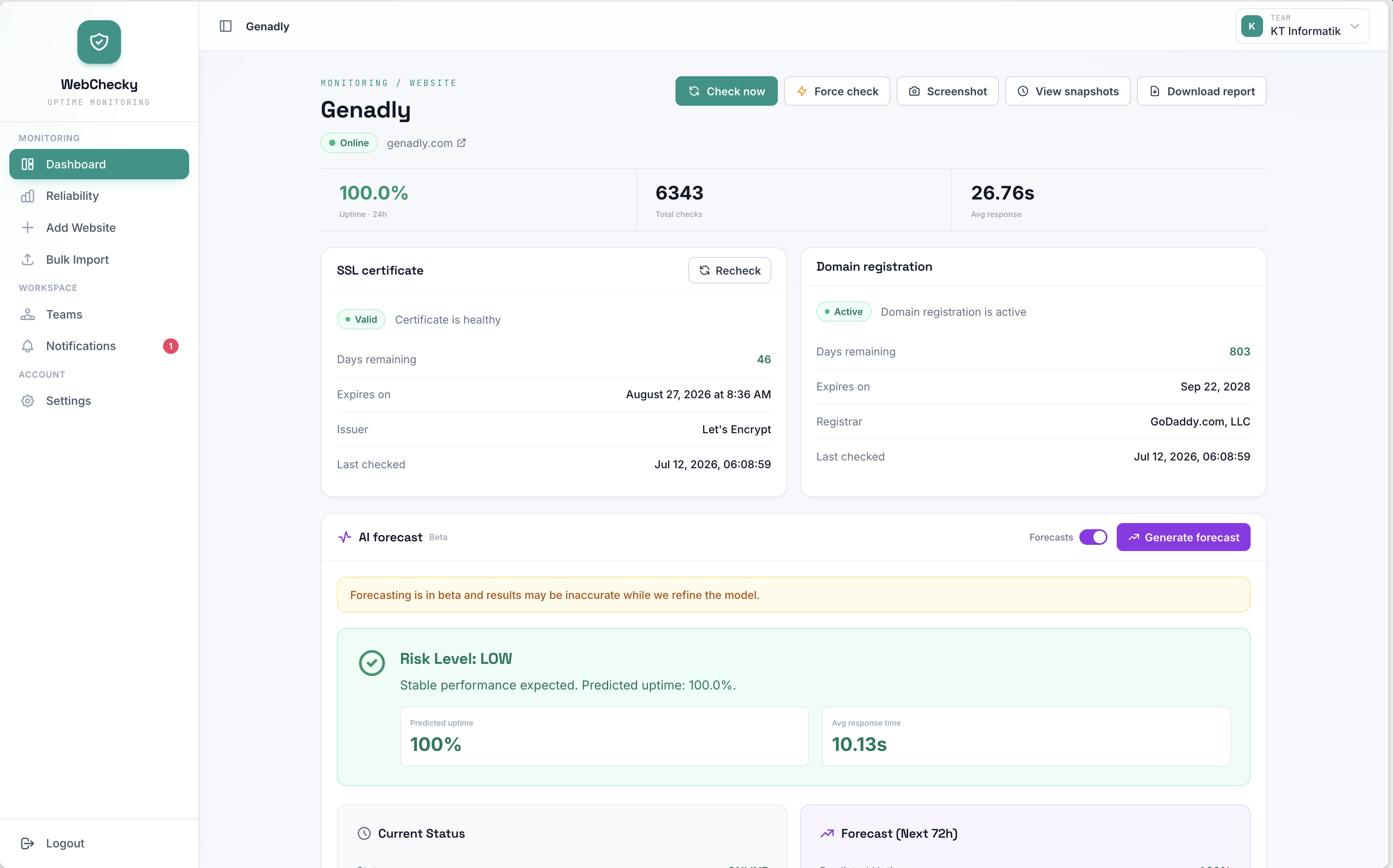Click the K team avatar
Viewport: 1393px width, 868px height.
point(1252,26)
